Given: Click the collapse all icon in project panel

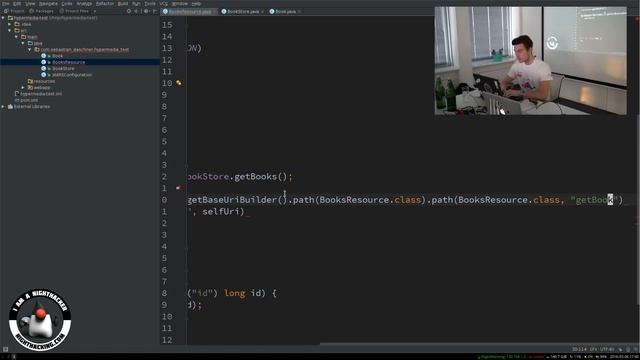Looking at the screenshot, I should 136,11.
